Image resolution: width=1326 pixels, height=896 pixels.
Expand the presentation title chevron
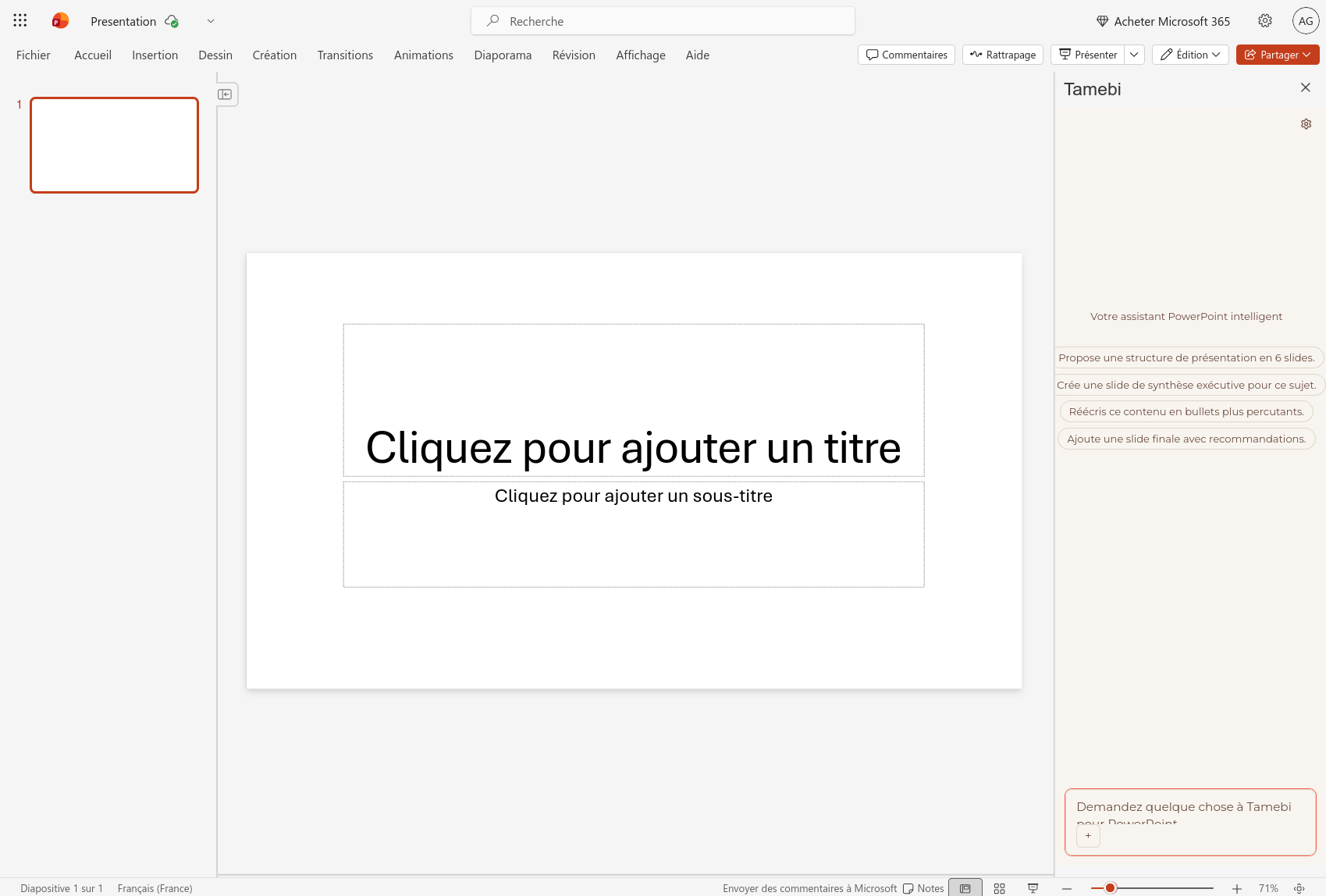(211, 21)
